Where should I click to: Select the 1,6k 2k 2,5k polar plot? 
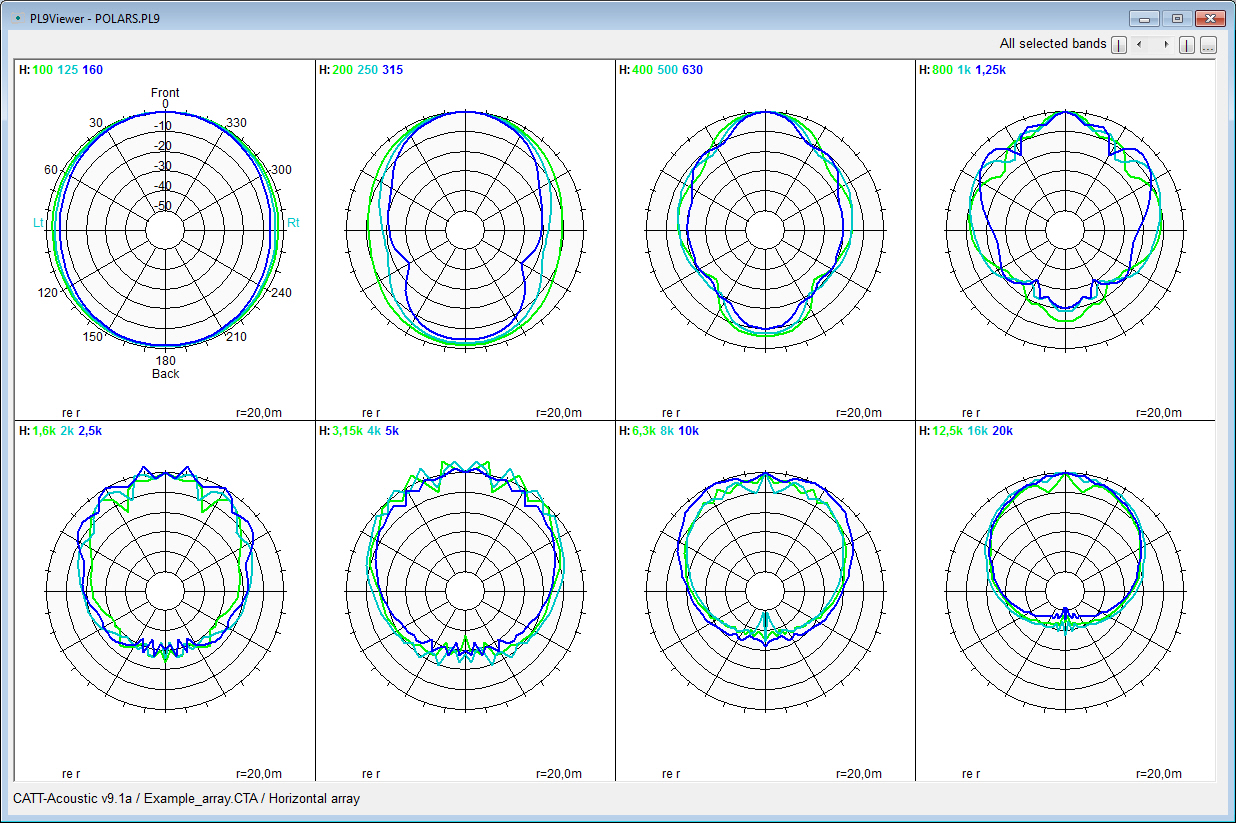tap(165, 591)
